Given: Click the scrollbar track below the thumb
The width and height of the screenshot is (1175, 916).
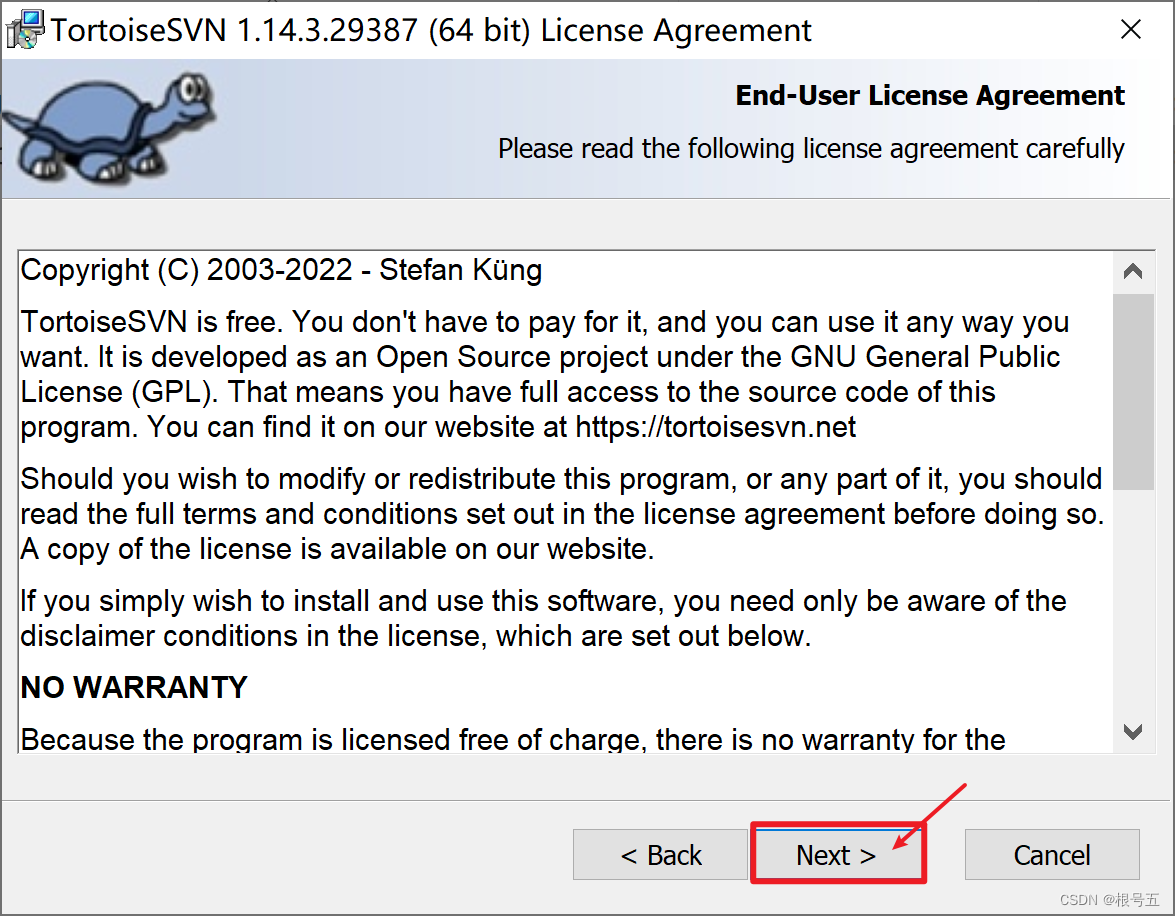Looking at the screenshot, I should [x=1133, y=600].
